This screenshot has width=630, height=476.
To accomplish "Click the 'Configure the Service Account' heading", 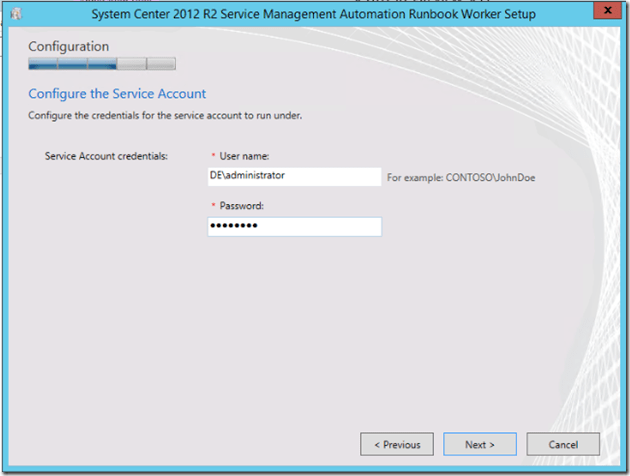I will tap(117, 94).
